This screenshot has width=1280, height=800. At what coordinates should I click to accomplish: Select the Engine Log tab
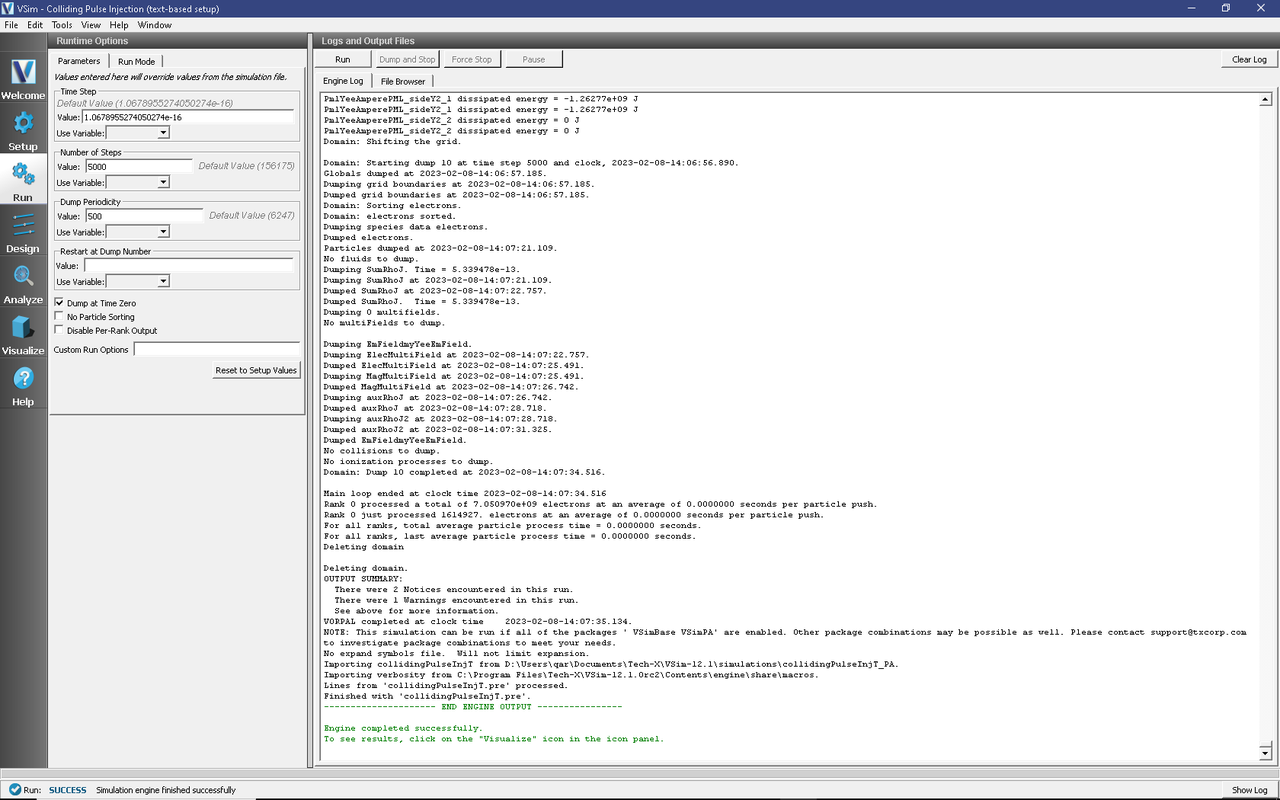click(343, 80)
